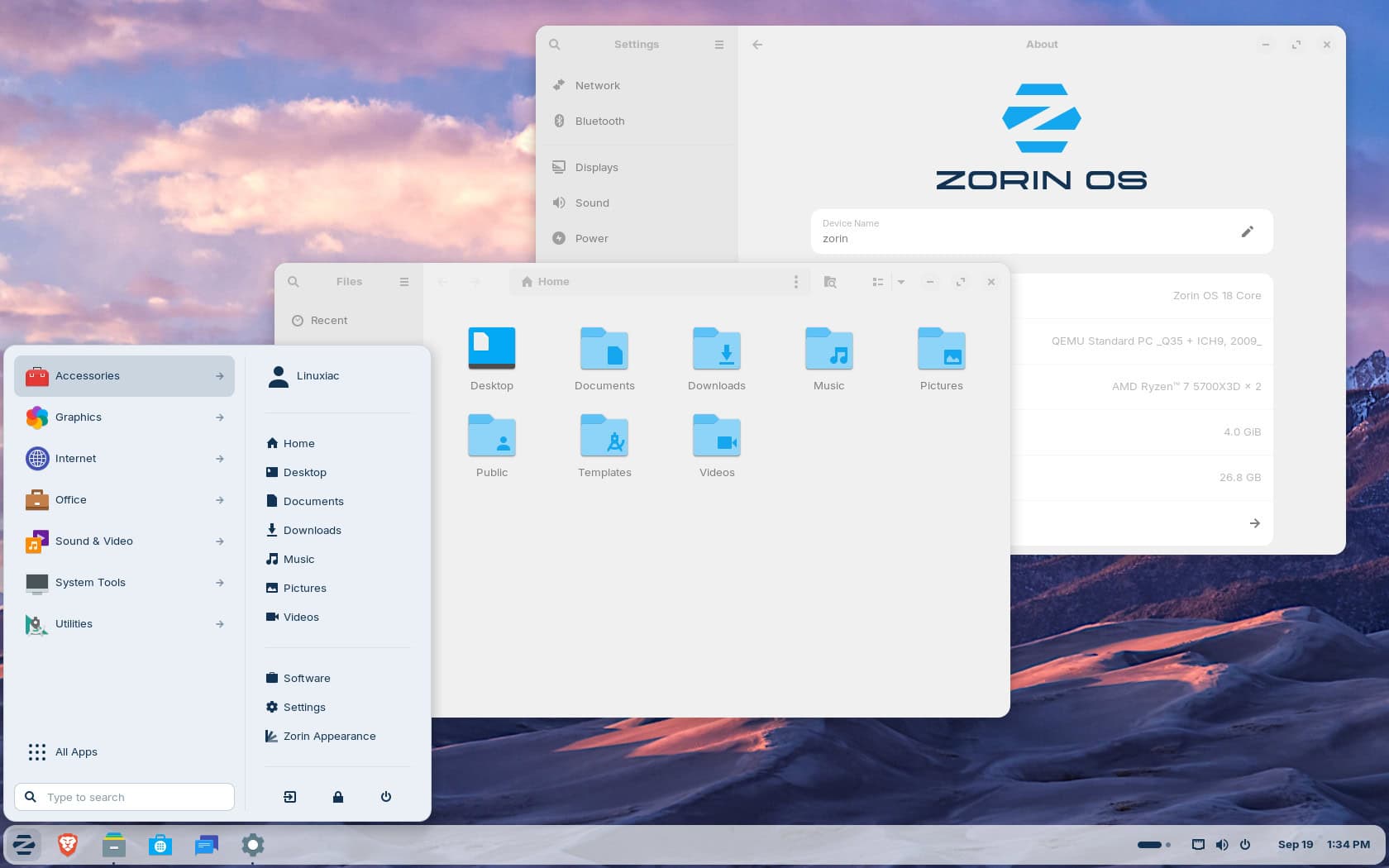1389x868 pixels.
Task: Click the pencil icon to edit Device Name
Action: coord(1247,232)
